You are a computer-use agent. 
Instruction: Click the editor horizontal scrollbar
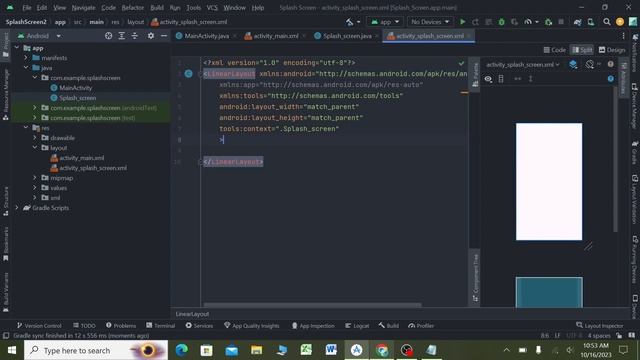coord(312,304)
